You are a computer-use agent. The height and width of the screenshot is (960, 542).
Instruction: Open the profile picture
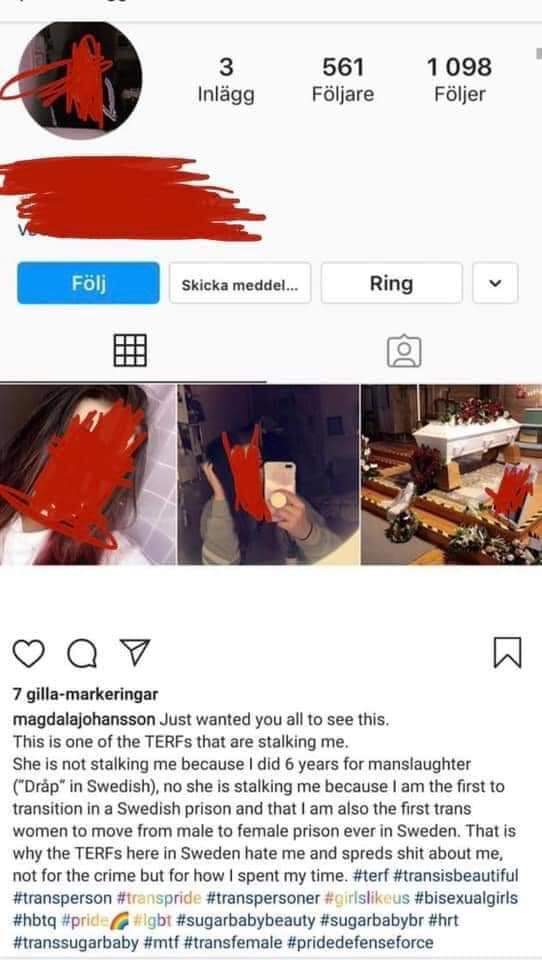(80, 78)
